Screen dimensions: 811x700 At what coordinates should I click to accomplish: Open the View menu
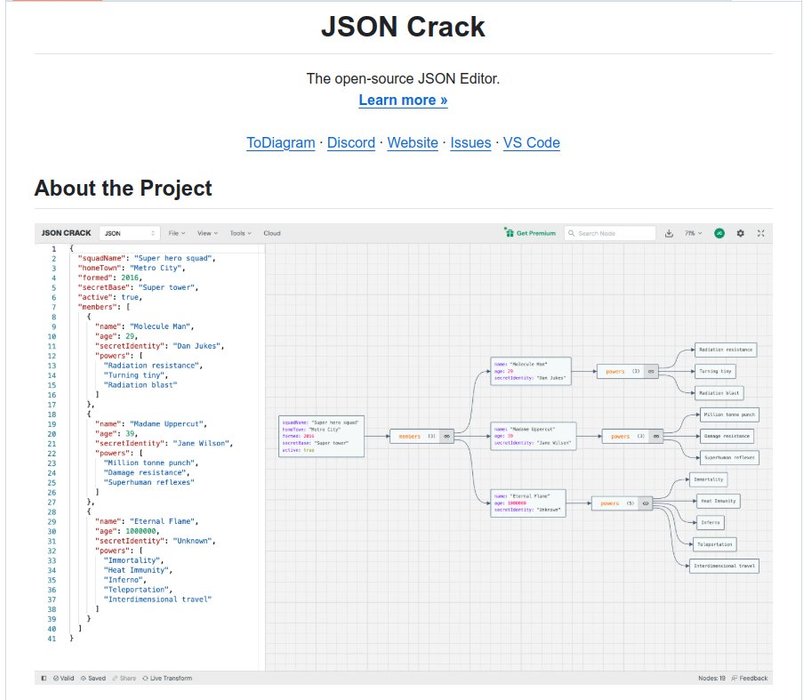click(x=207, y=233)
